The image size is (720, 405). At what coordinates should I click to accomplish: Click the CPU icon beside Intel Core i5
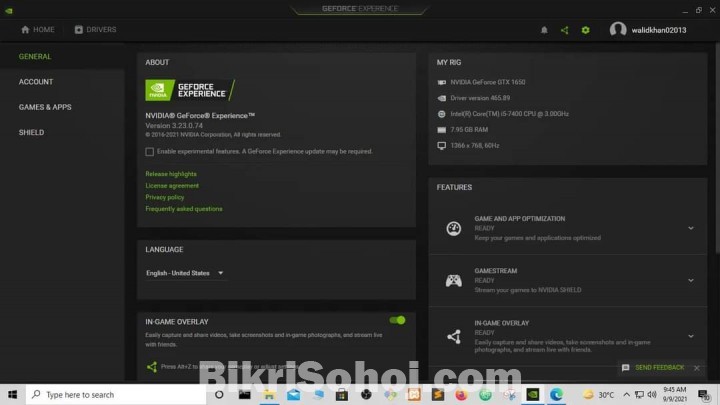coord(442,114)
